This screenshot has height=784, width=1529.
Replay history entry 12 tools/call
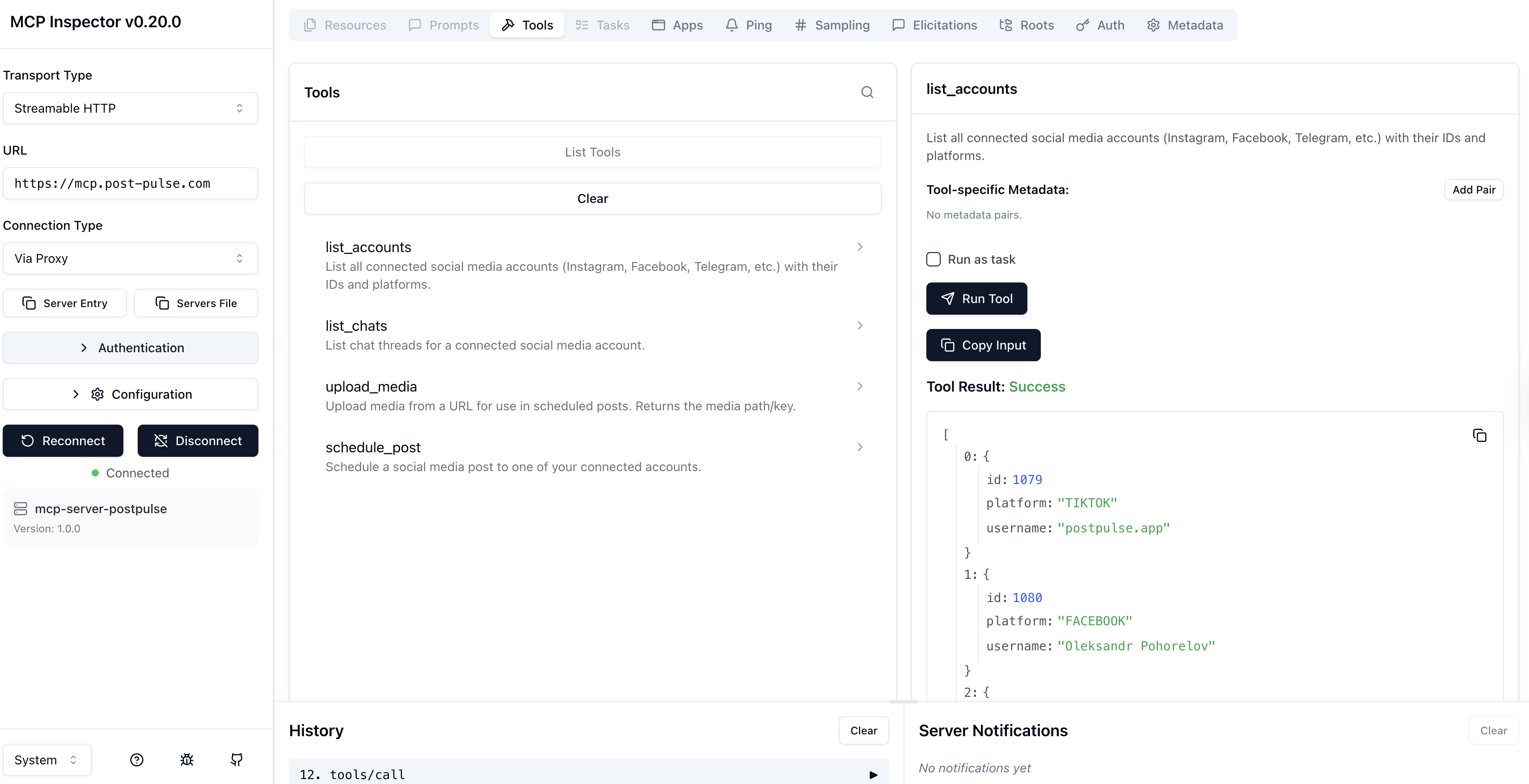pyautogui.click(x=873, y=775)
